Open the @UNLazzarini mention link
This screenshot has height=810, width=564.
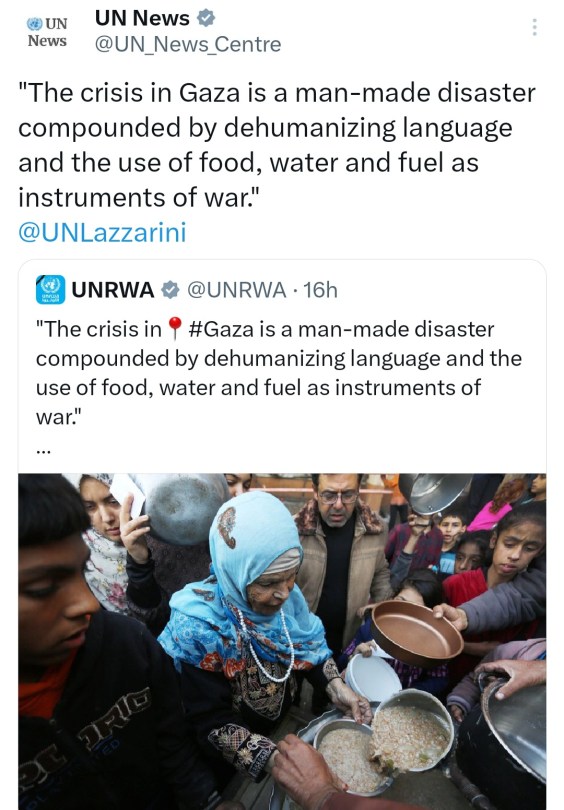[102, 232]
